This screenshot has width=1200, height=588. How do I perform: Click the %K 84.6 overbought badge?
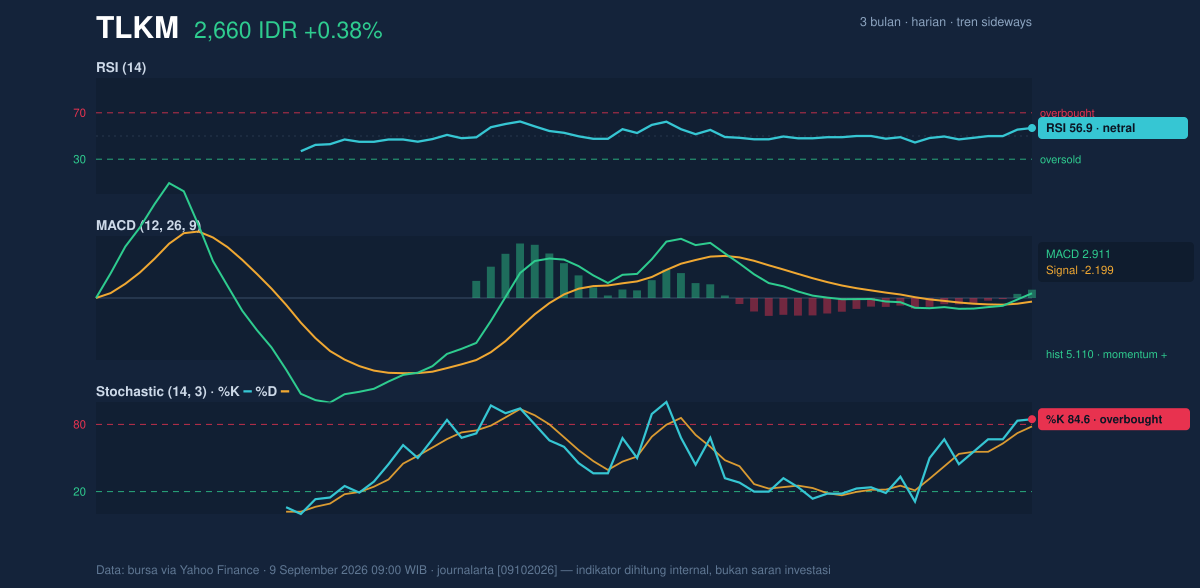pyautogui.click(x=1113, y=419)
